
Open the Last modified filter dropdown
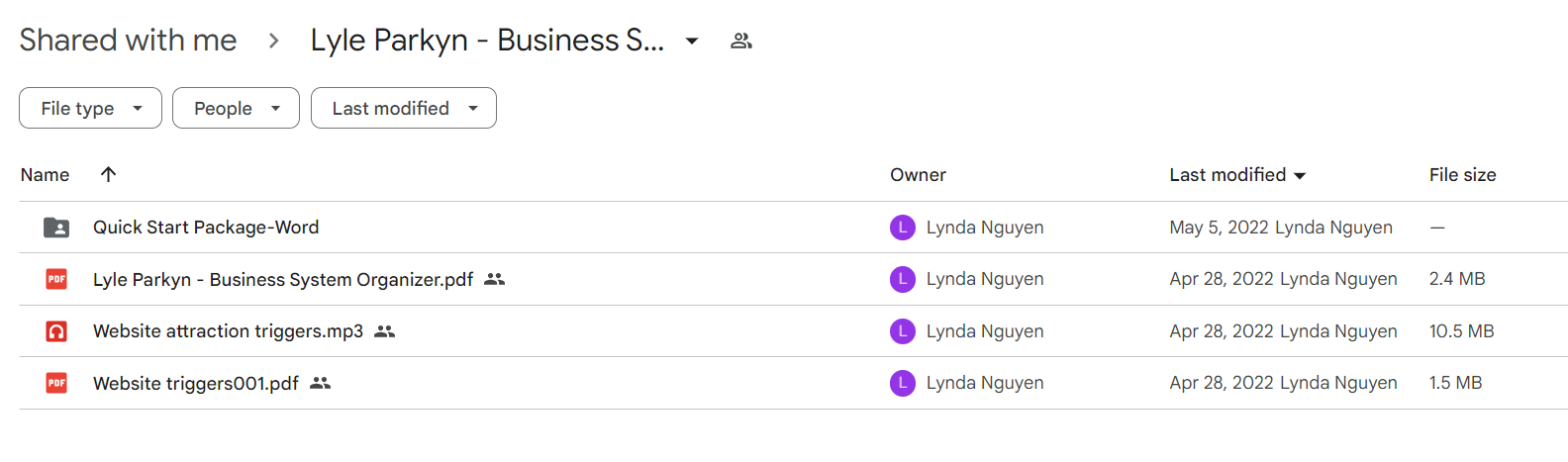click(x=404, y=108)
